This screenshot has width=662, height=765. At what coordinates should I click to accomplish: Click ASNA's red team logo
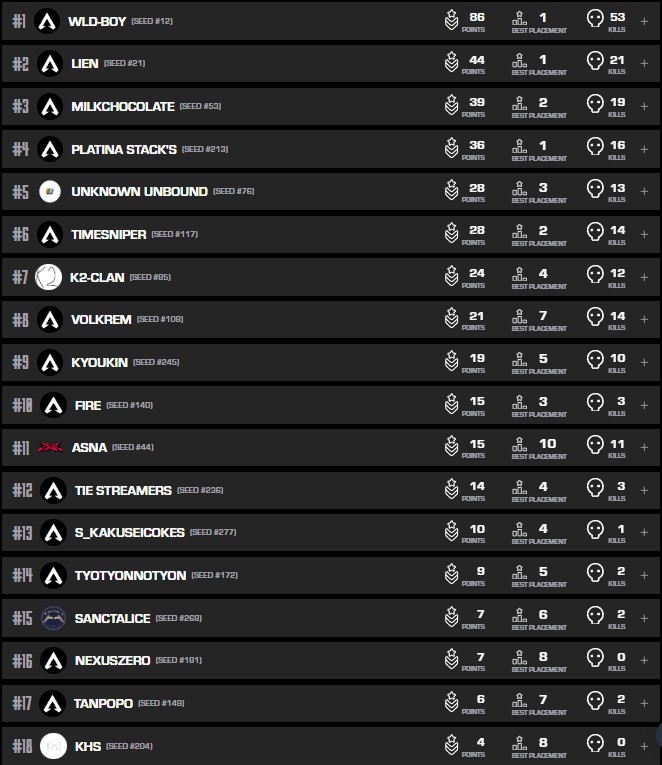pos(50,447)
